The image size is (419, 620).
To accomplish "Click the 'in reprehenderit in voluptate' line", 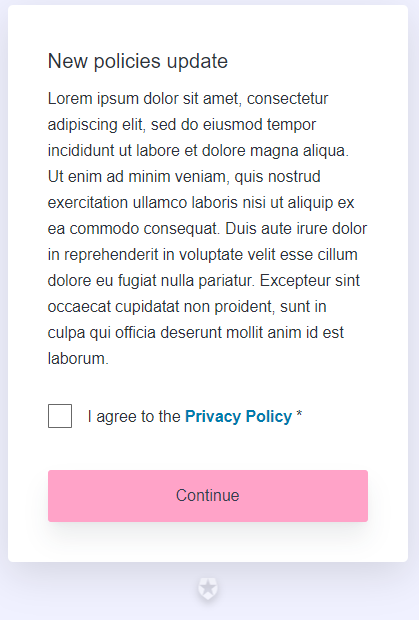I will click(202, 254).
